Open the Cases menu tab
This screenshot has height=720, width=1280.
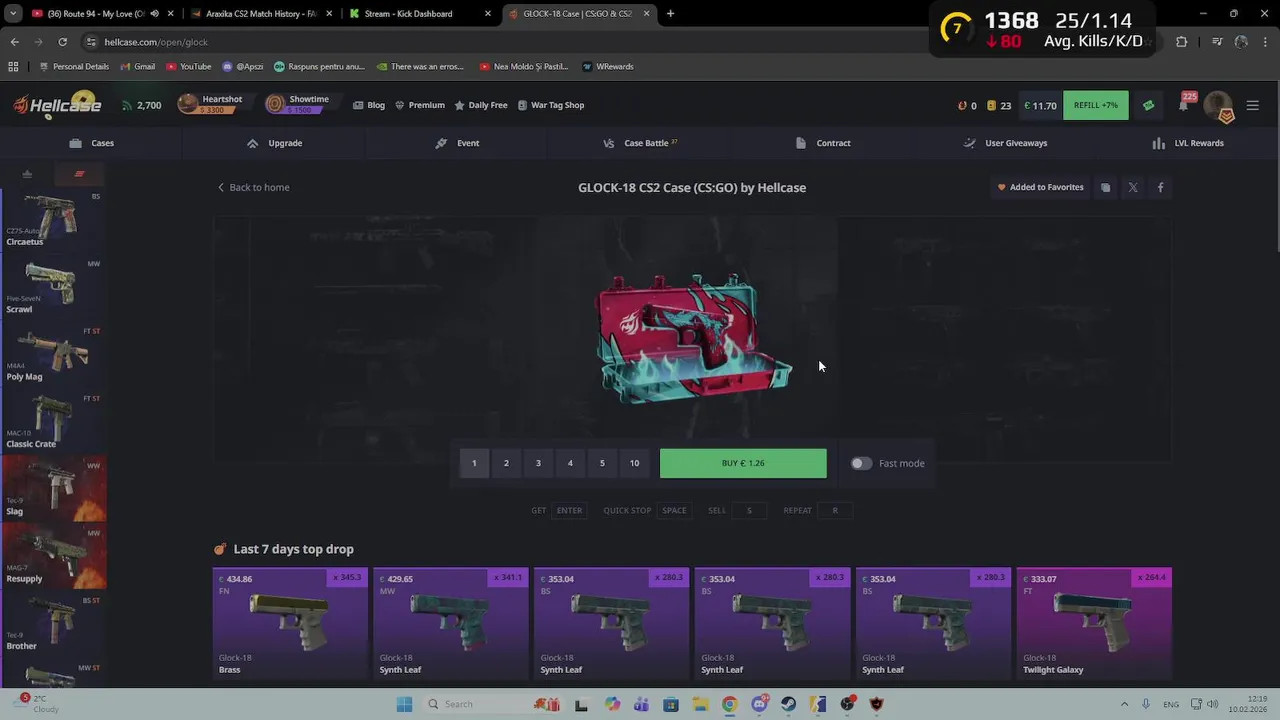(92, 143)
